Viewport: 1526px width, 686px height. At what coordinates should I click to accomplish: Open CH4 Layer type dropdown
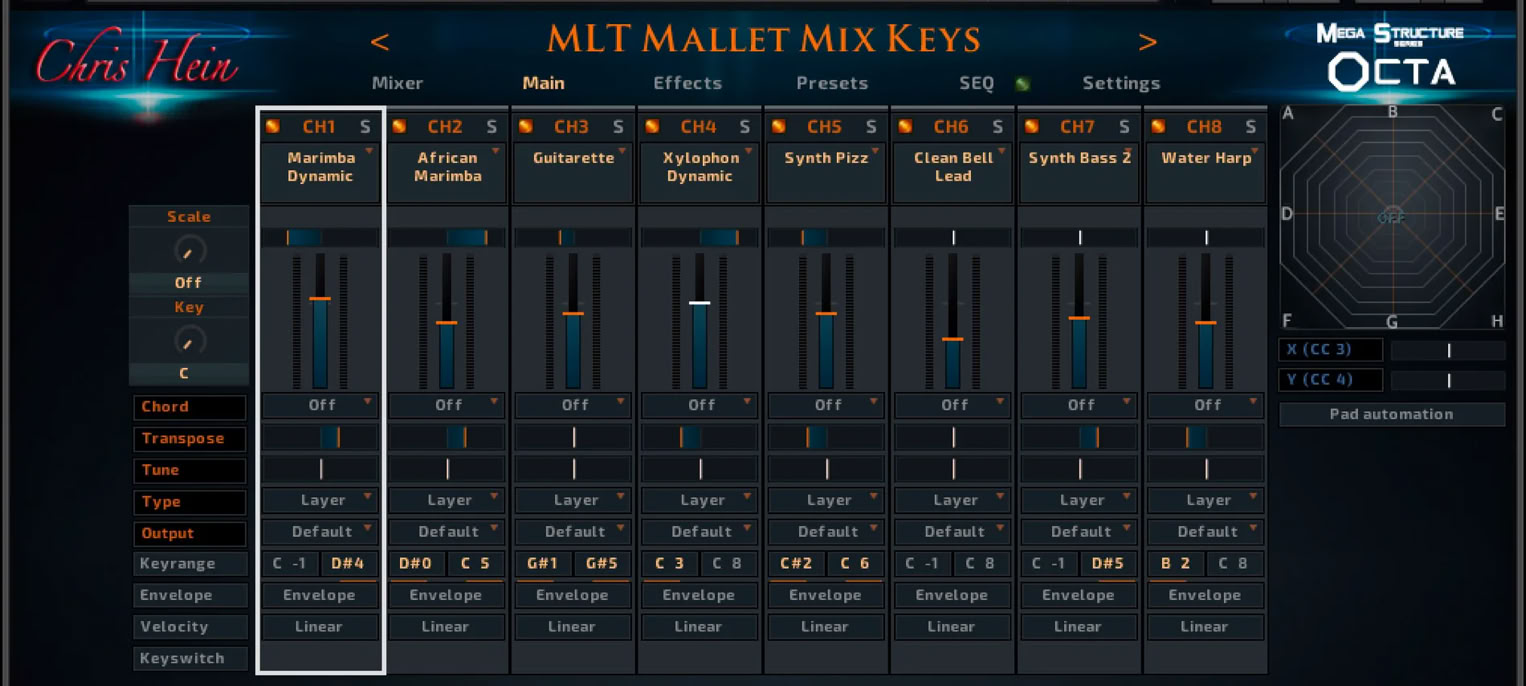point(701,500)
